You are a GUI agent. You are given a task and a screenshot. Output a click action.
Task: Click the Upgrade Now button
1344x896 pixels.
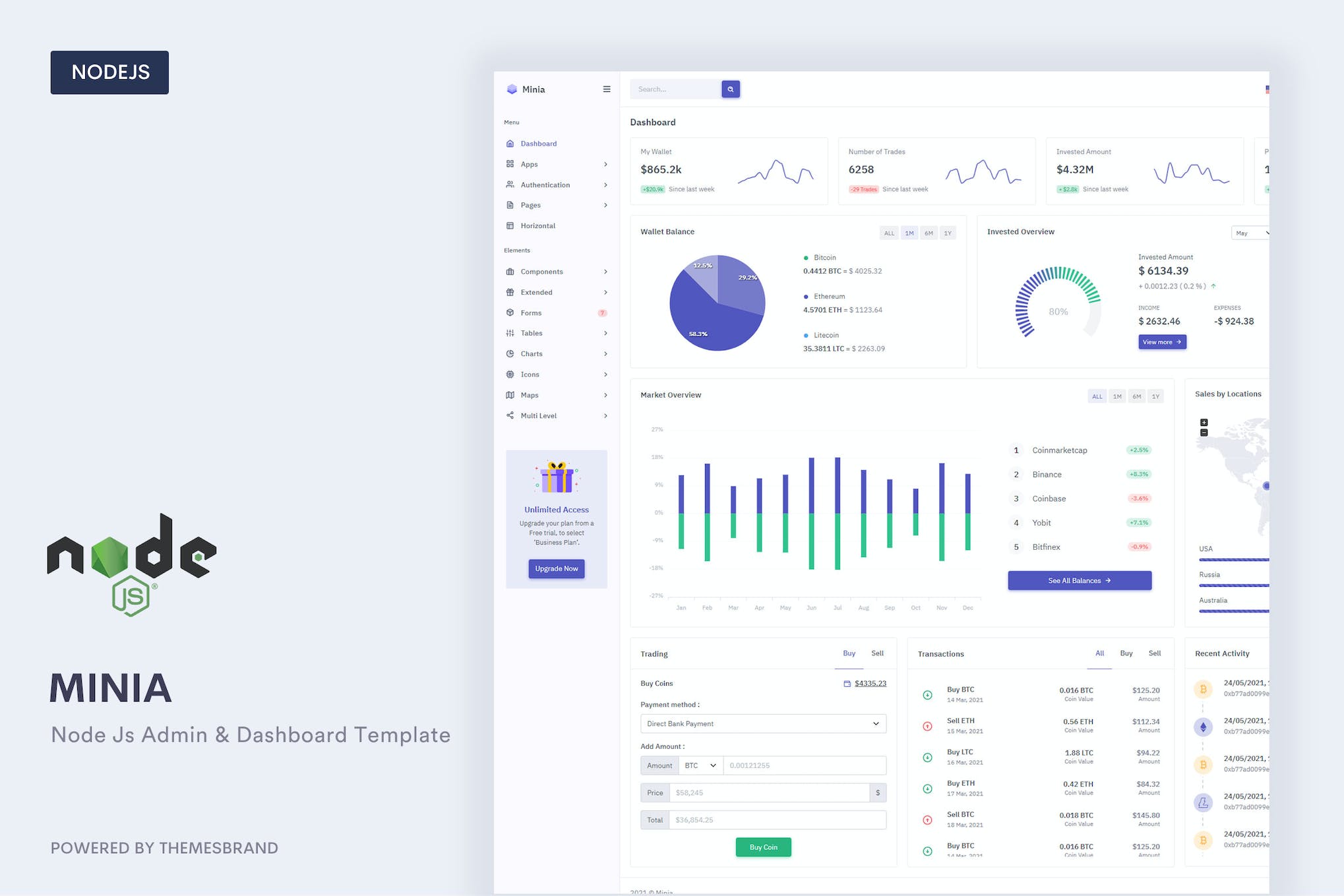tap(556, 568)
